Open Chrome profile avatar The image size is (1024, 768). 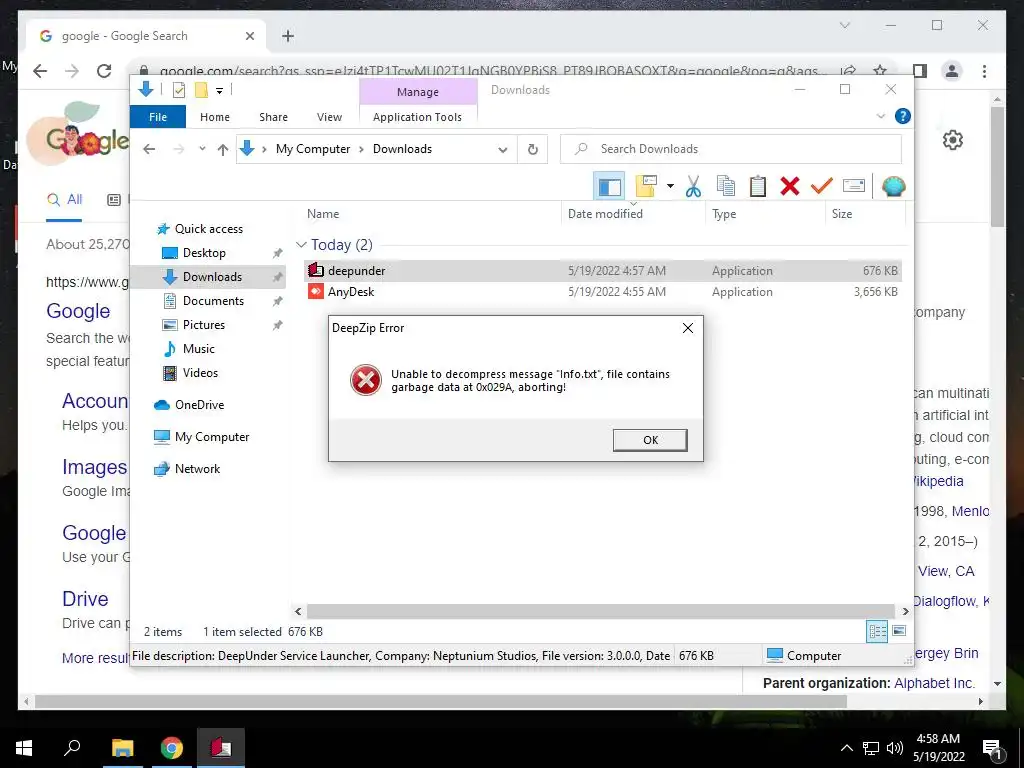pyautogui.click(x=952, y=71)
